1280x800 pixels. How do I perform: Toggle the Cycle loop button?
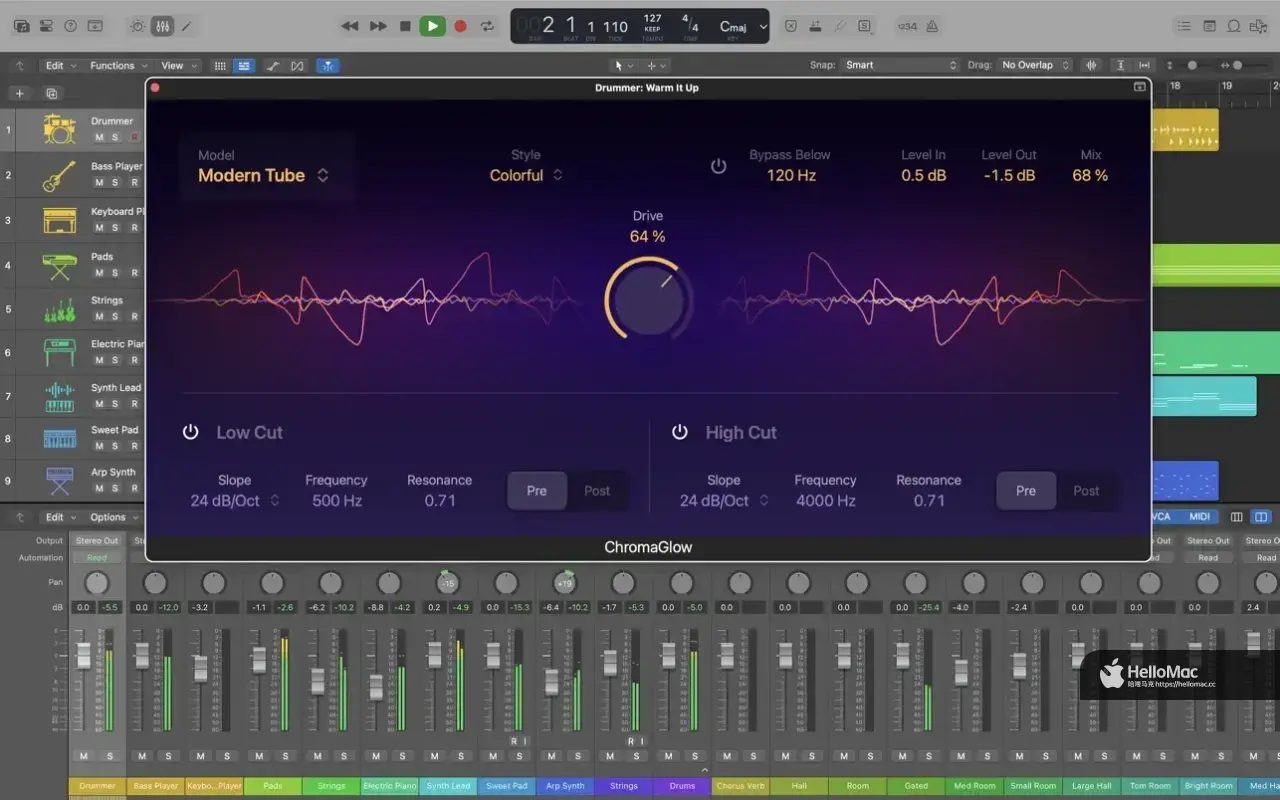click(487, 26)
